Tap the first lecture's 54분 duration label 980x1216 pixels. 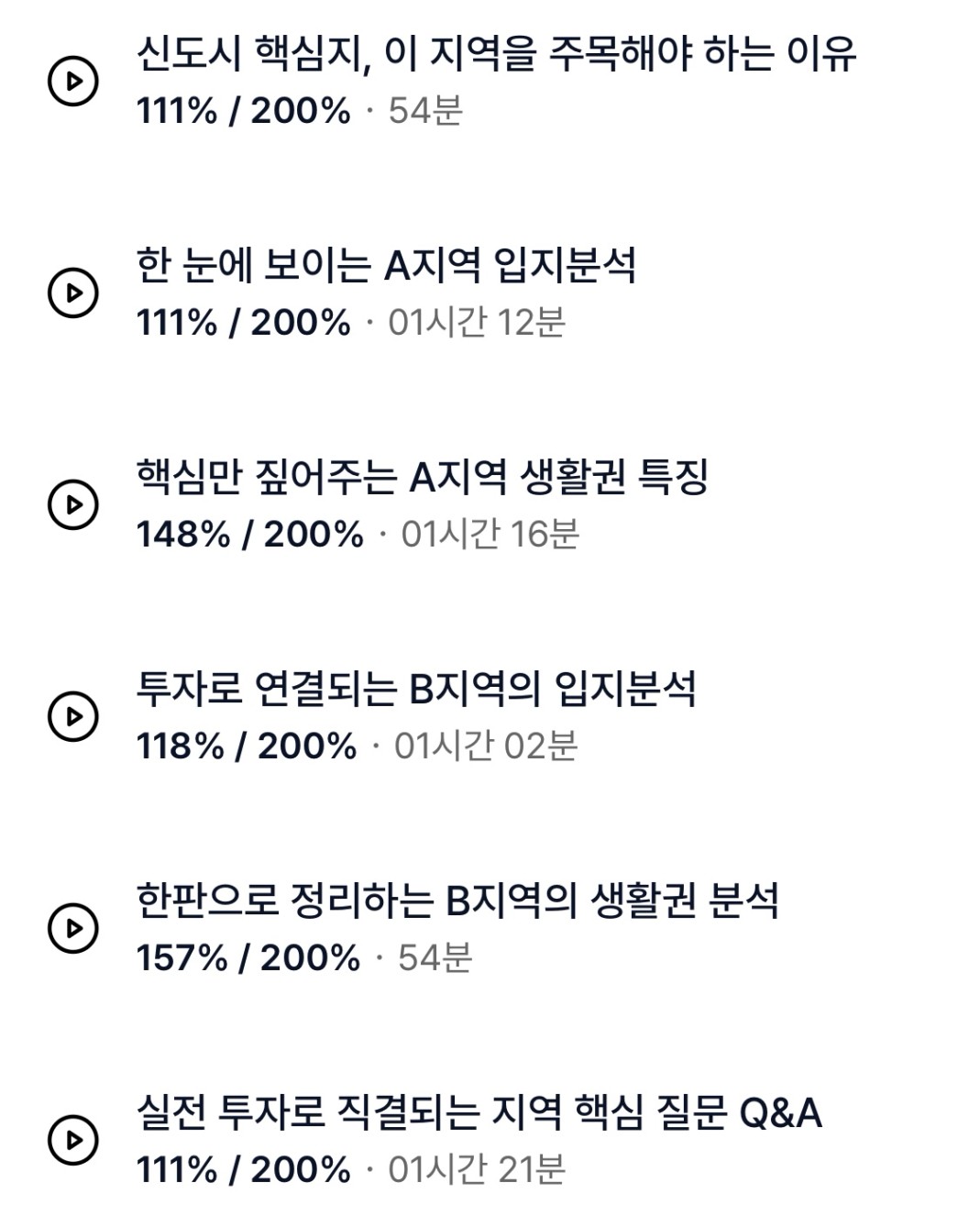pos(425,111)
